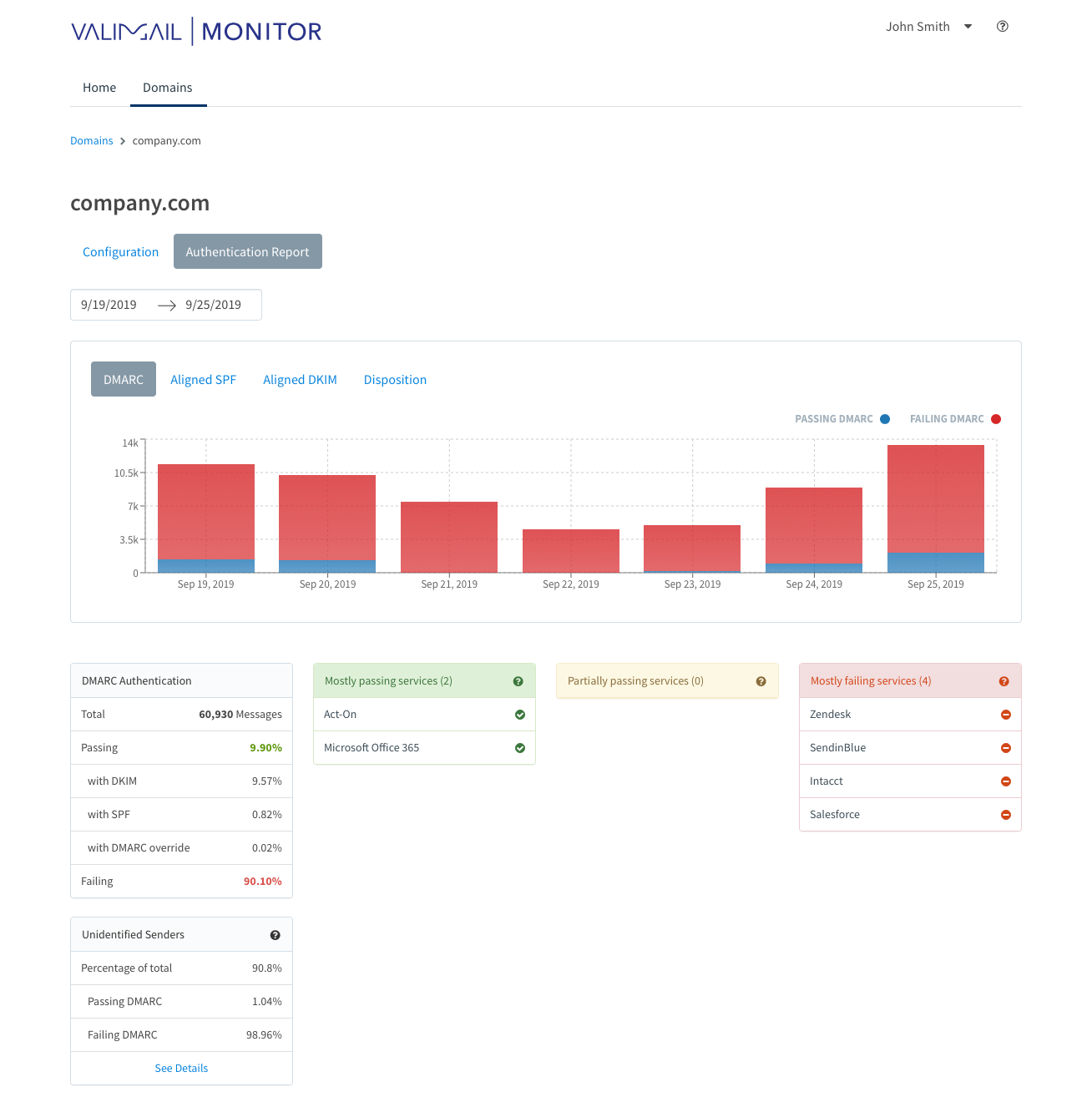Click the question mark on Mostly passing services
The width and height of the screenshot is (1092, 1097).
tap(518, 680)
